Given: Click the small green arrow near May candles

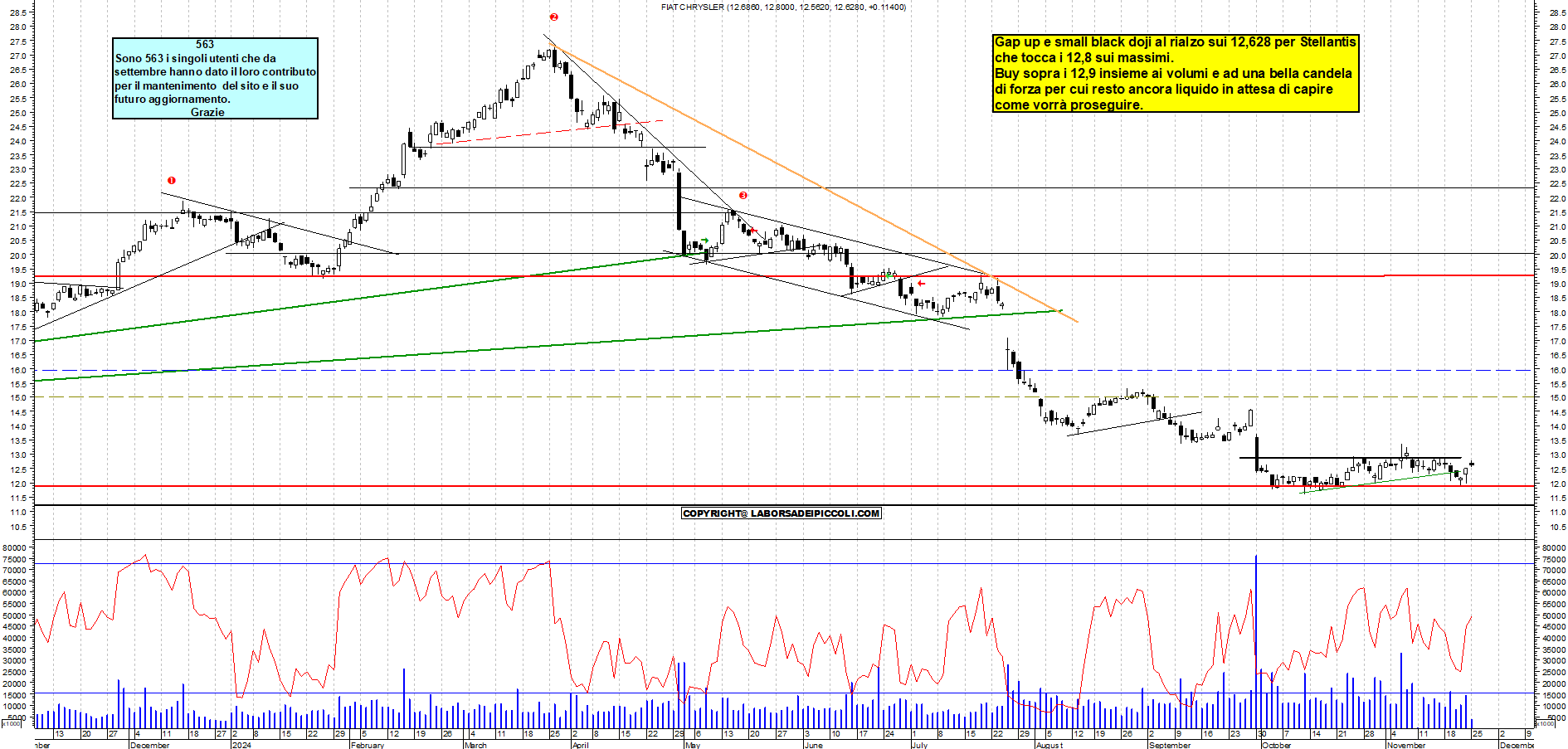Looking at the screenshot, I should 705,241.
